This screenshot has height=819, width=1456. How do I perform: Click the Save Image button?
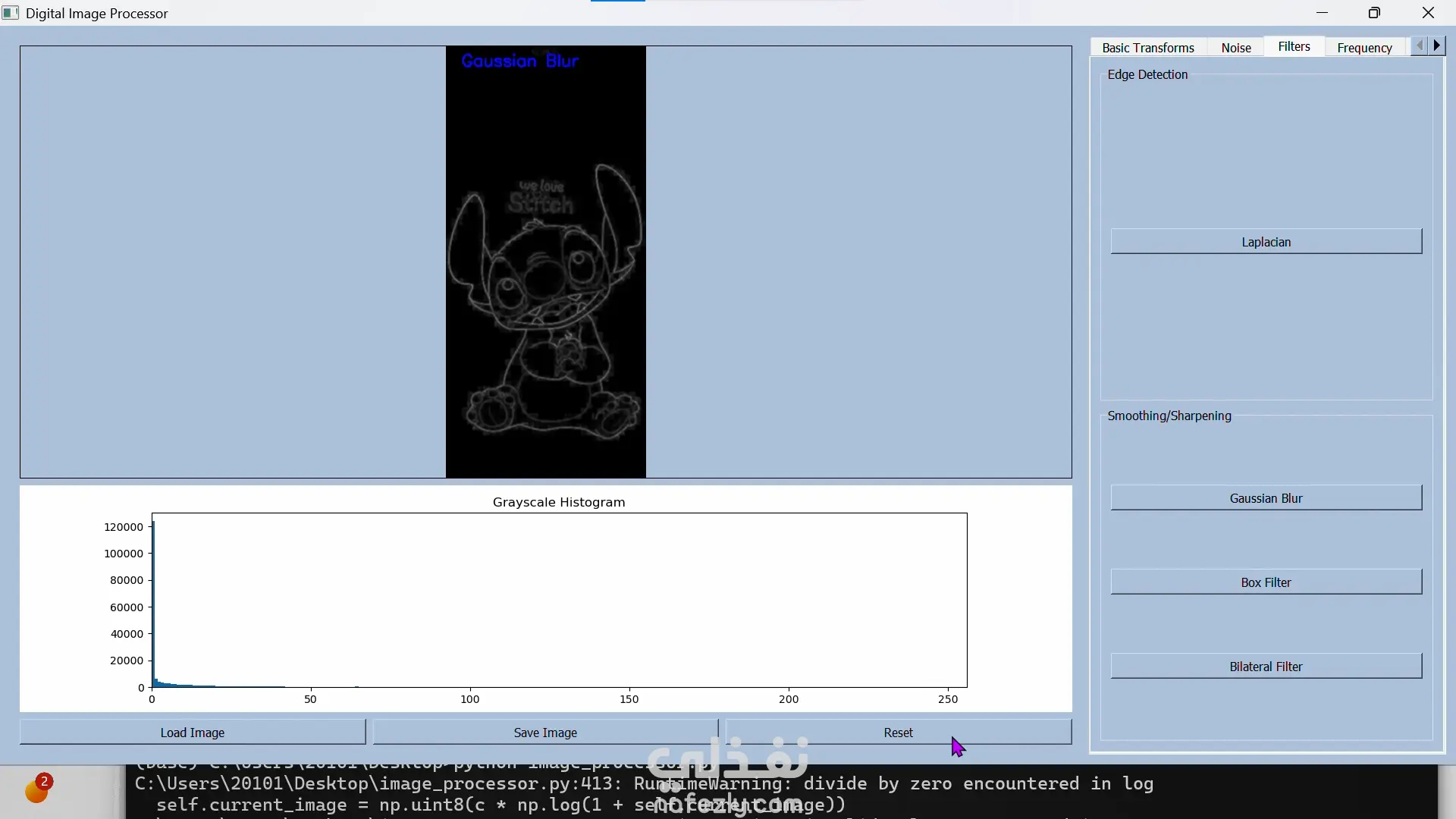click(x=545, y=733)
